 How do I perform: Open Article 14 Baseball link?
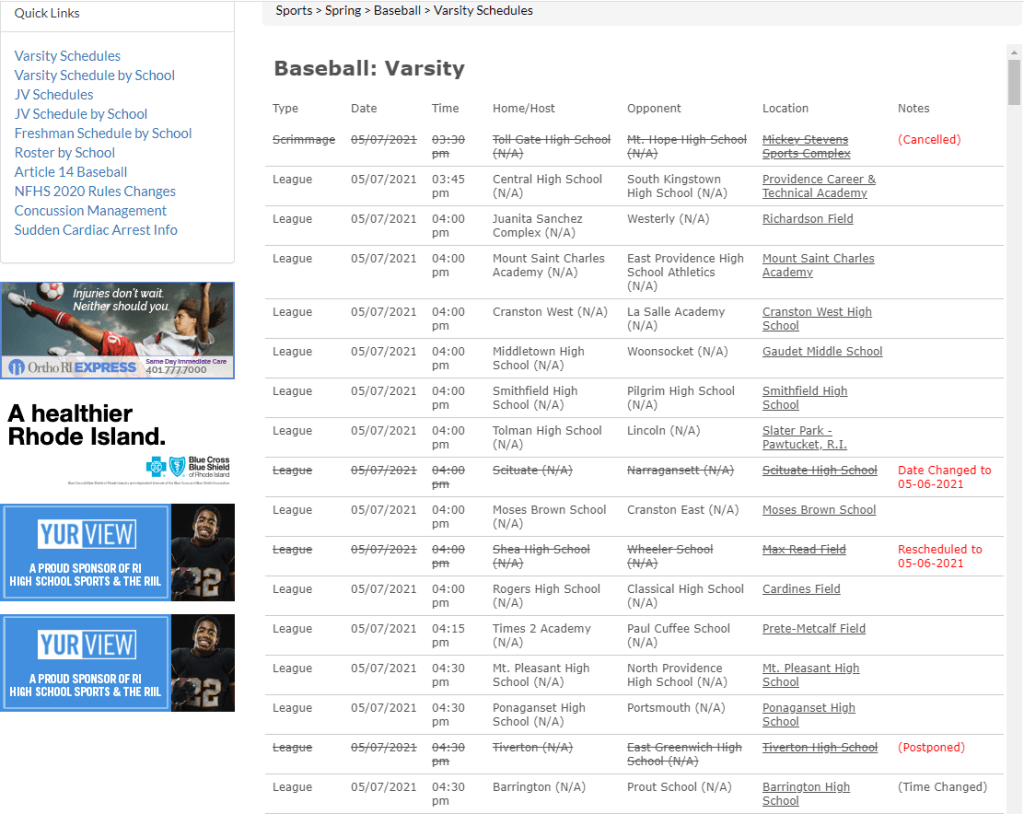point(70,172)
